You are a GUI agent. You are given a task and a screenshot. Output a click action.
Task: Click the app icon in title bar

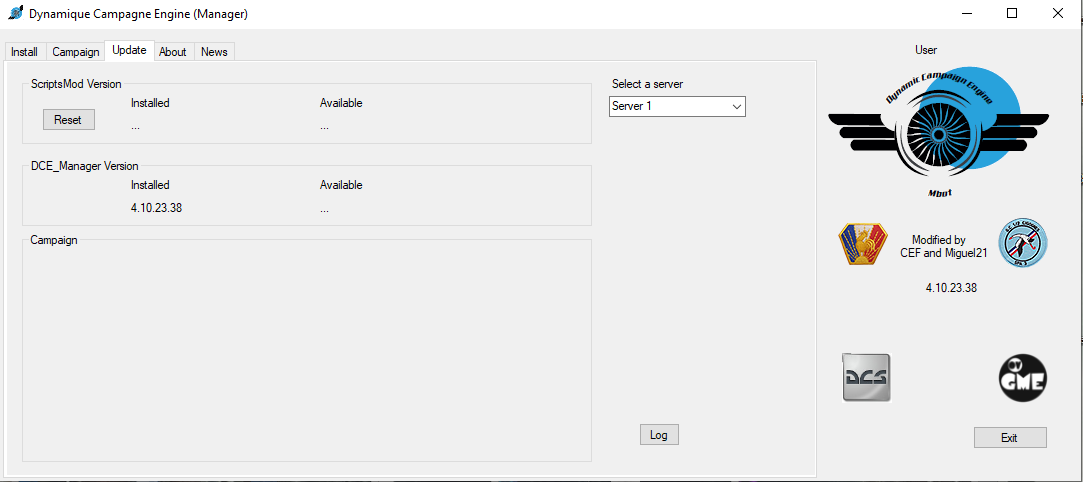coord(15,13)
